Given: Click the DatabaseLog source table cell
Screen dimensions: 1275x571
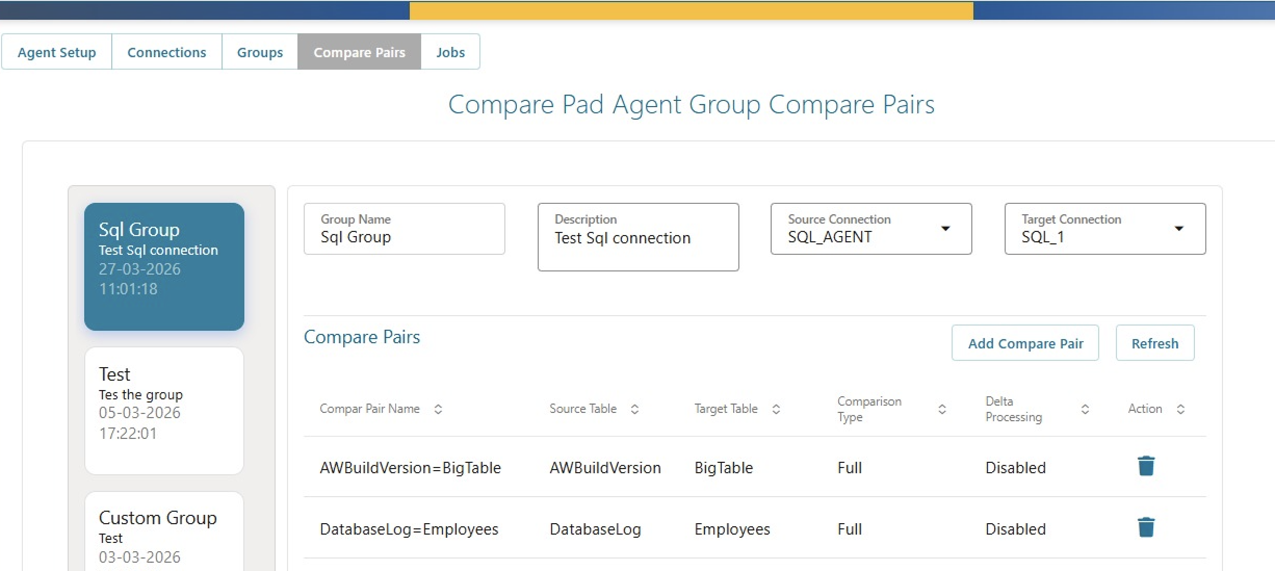Looking at the screenshot, I should (595, 529).
